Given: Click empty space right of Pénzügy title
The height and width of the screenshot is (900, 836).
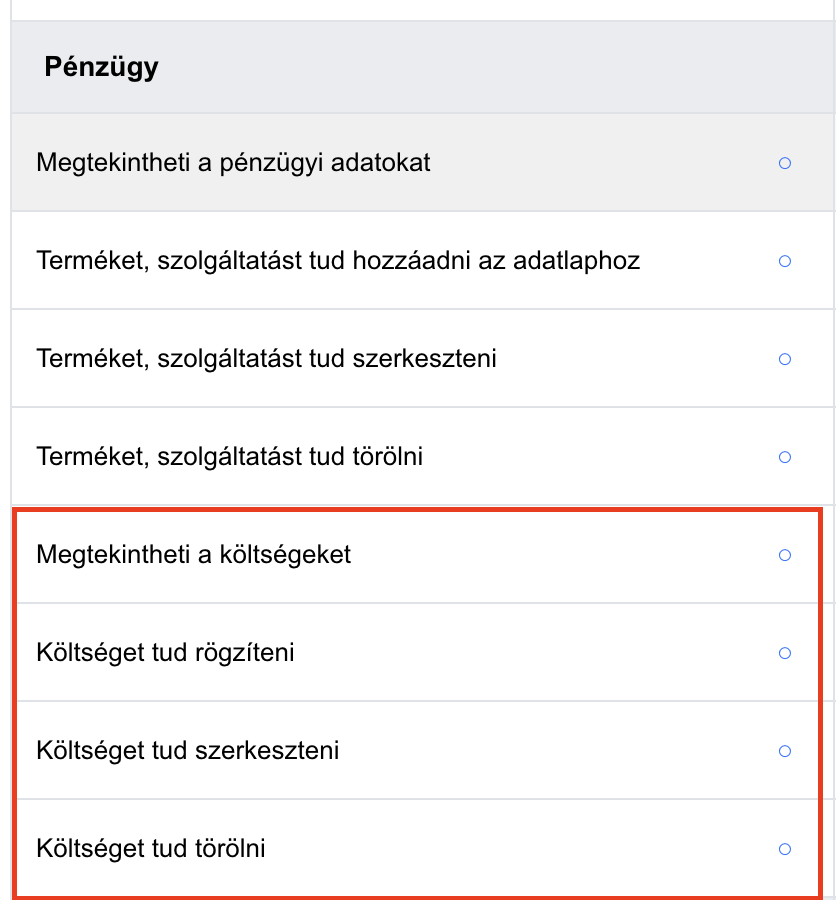Looking at the screenshot, I should [x=494, y=67].
